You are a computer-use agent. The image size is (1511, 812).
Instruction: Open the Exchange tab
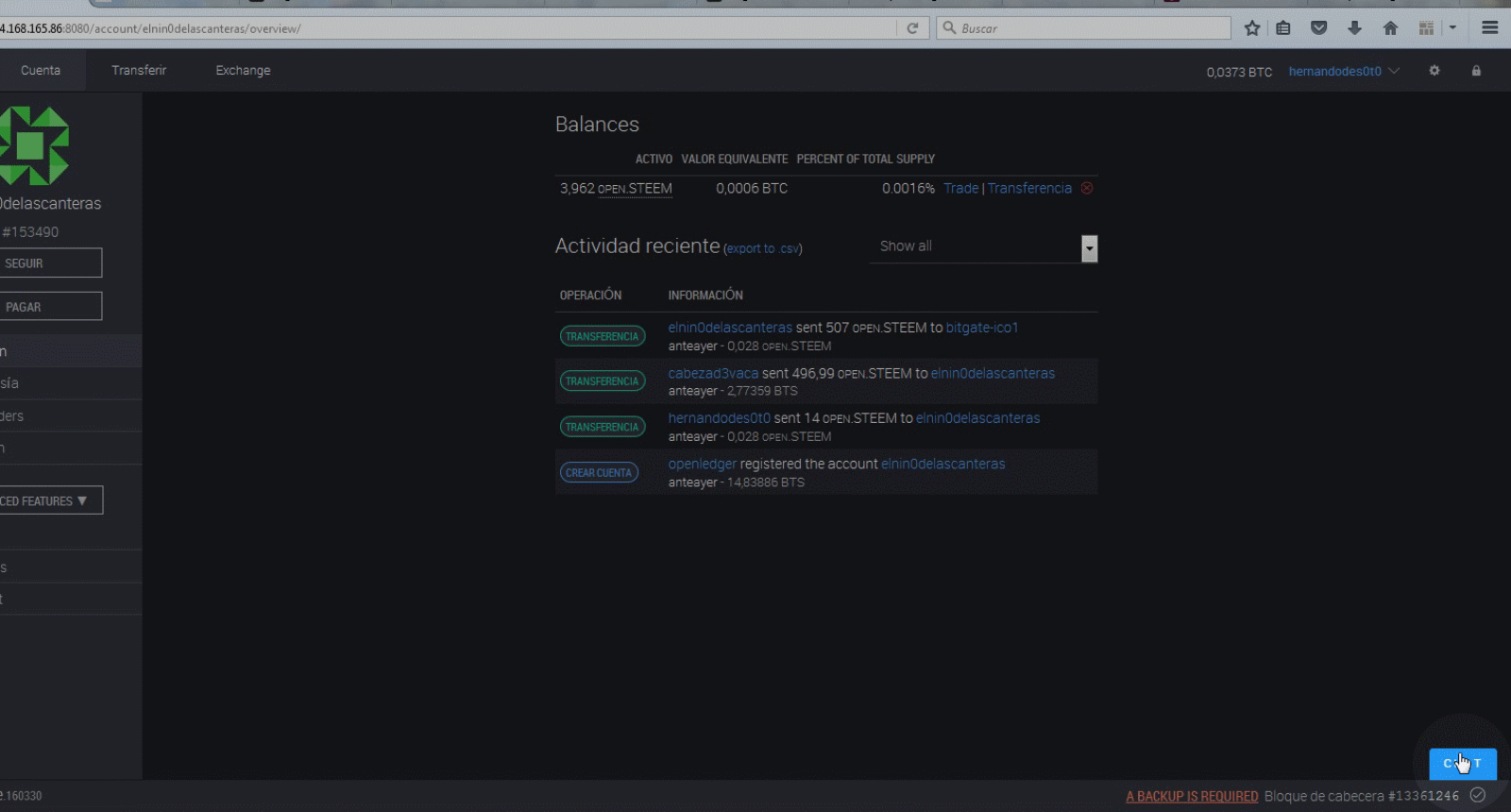[243, 71]
